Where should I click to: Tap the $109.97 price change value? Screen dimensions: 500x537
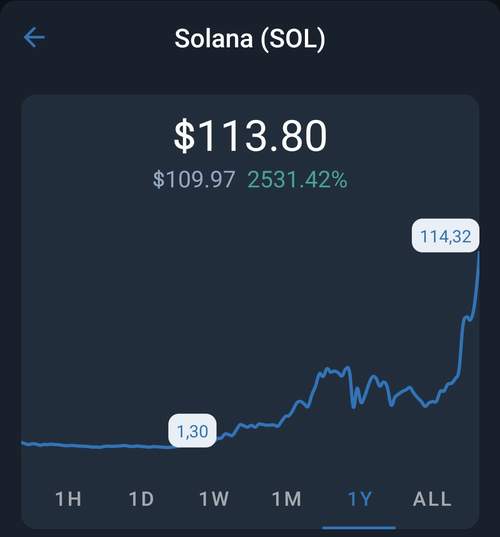click(x=194, y=179)
